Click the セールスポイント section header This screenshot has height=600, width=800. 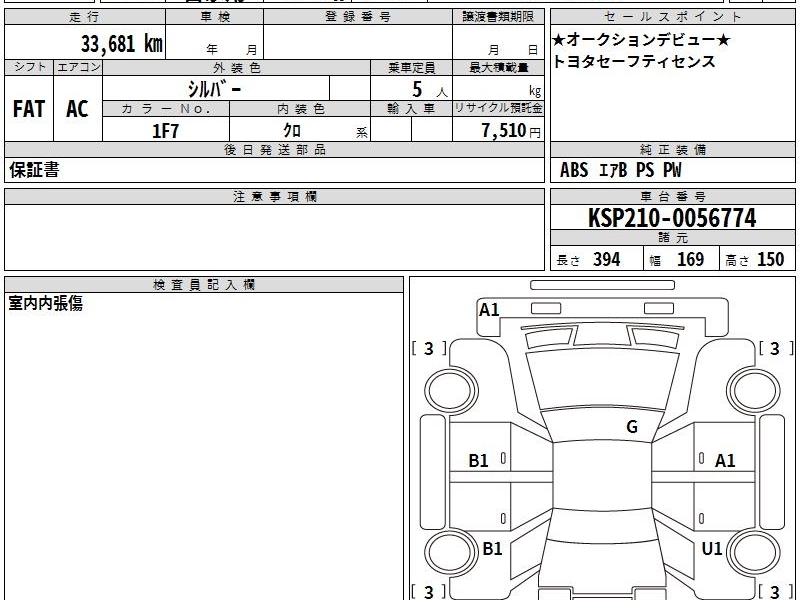click(x=672, y=17)
